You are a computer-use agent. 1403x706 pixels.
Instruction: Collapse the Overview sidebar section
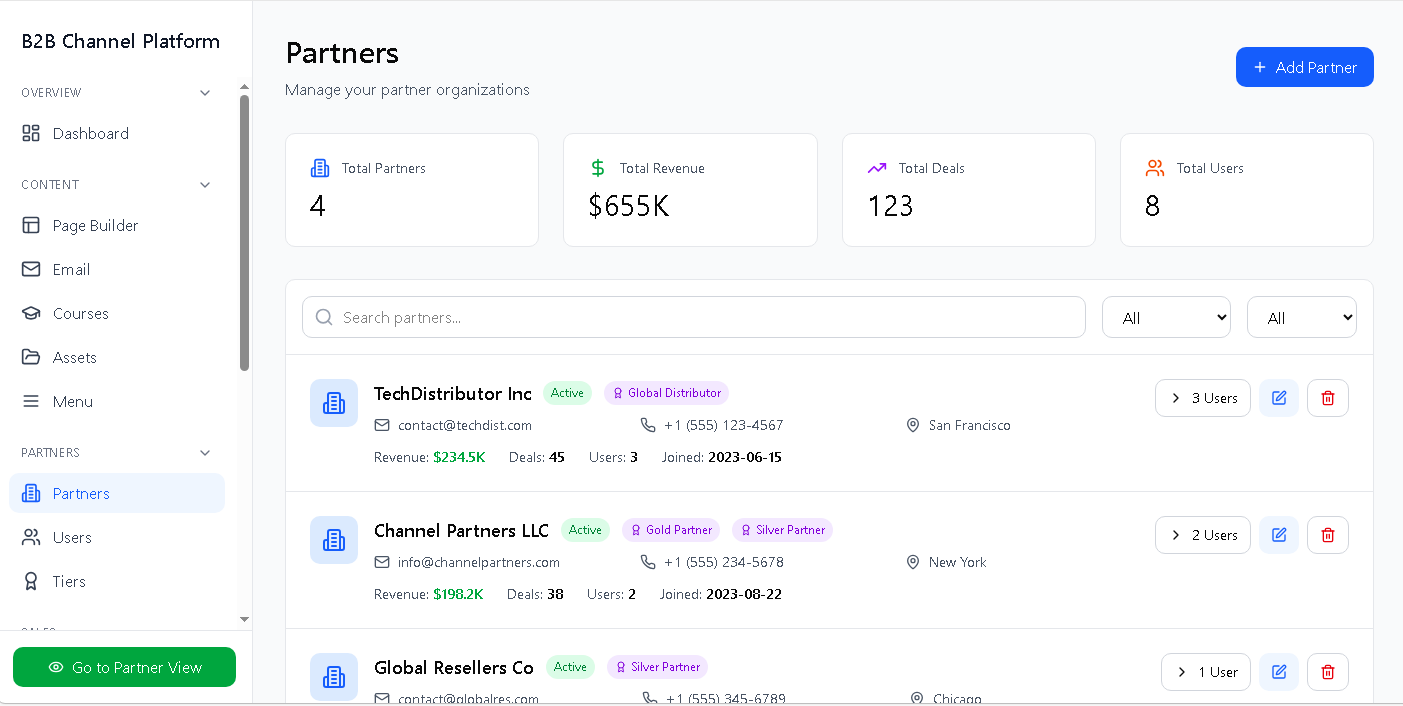coord(205,93)
